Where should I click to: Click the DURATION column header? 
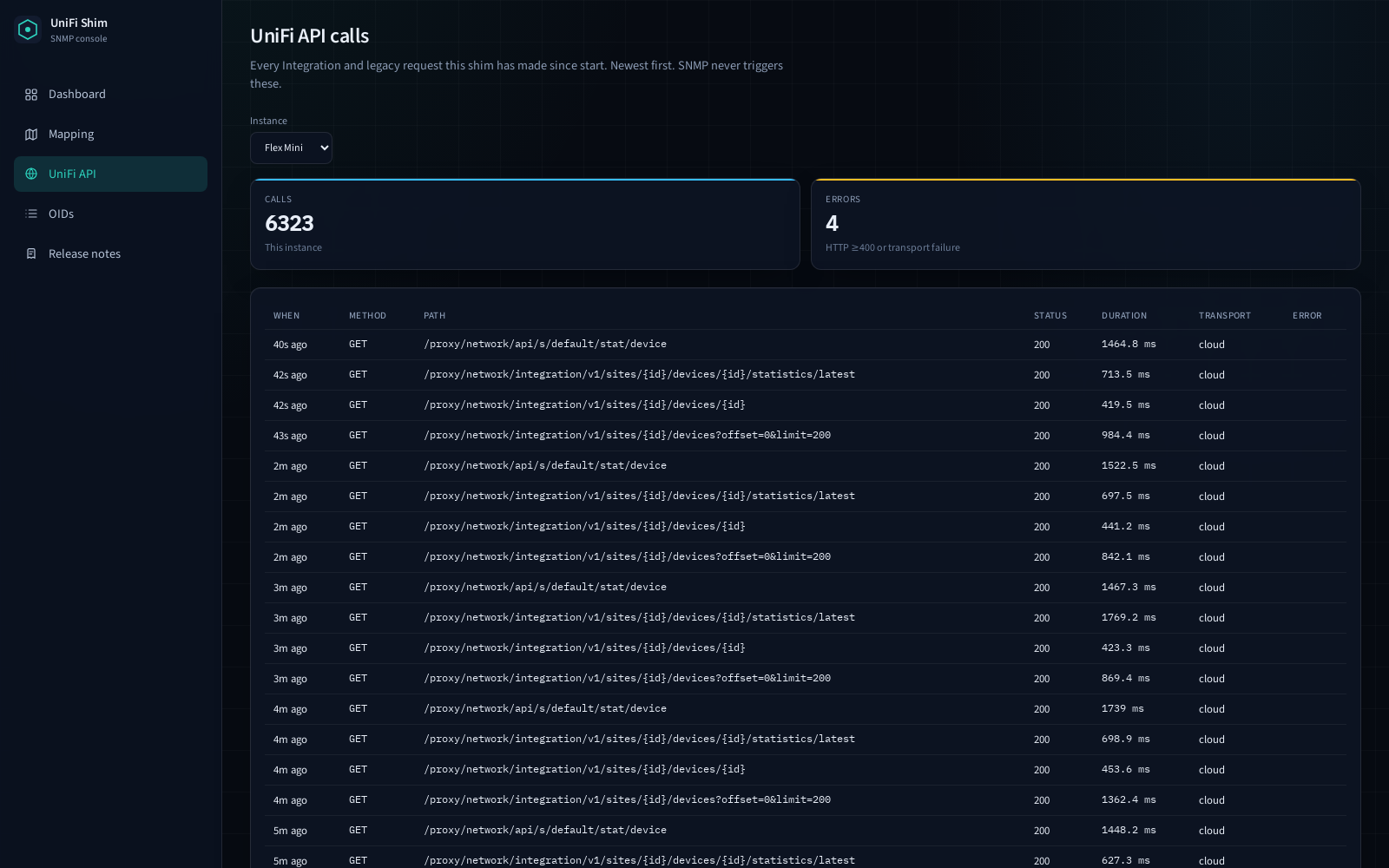[x=1124, y=315]
